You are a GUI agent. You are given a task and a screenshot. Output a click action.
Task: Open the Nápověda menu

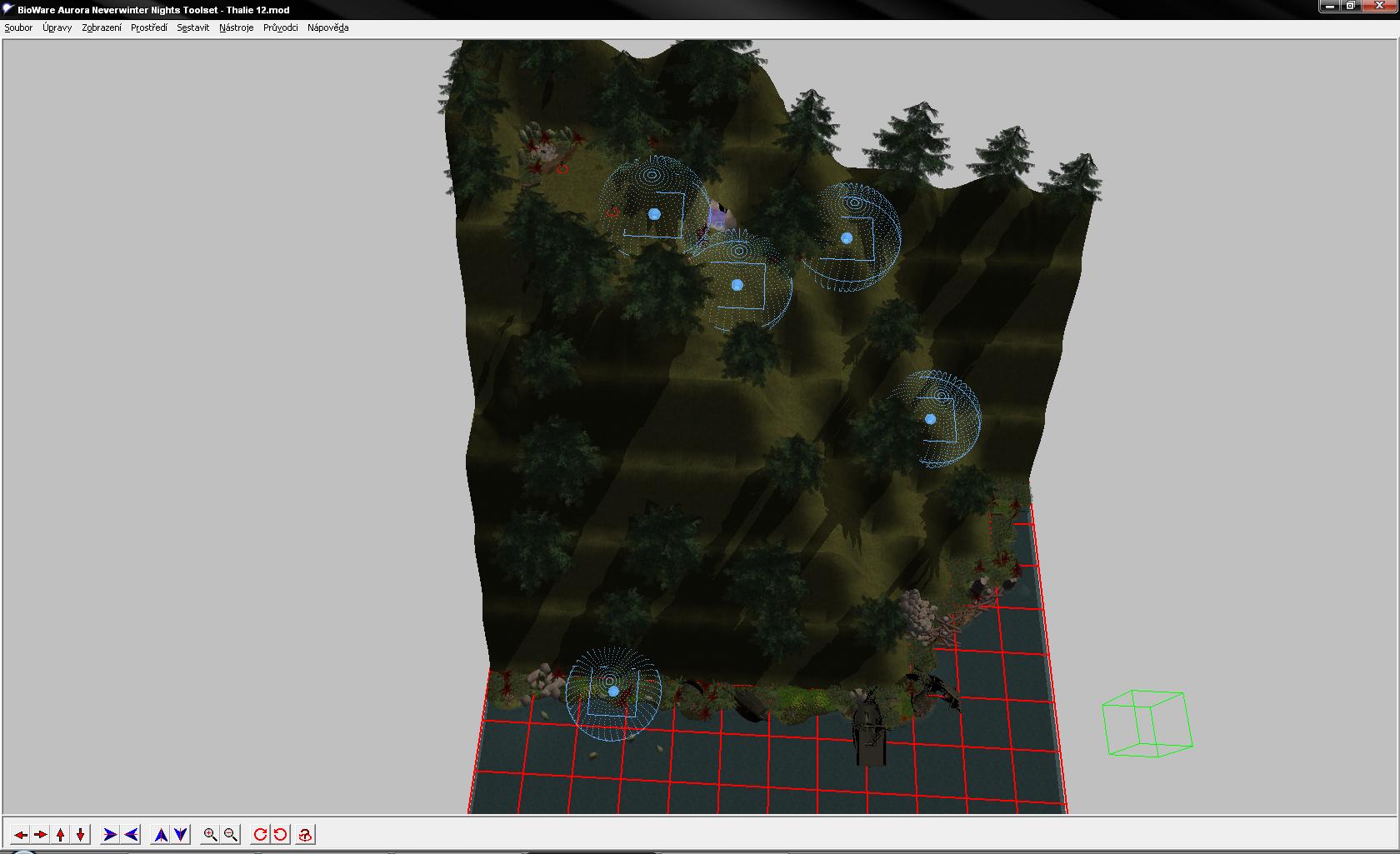coord(327,27)
